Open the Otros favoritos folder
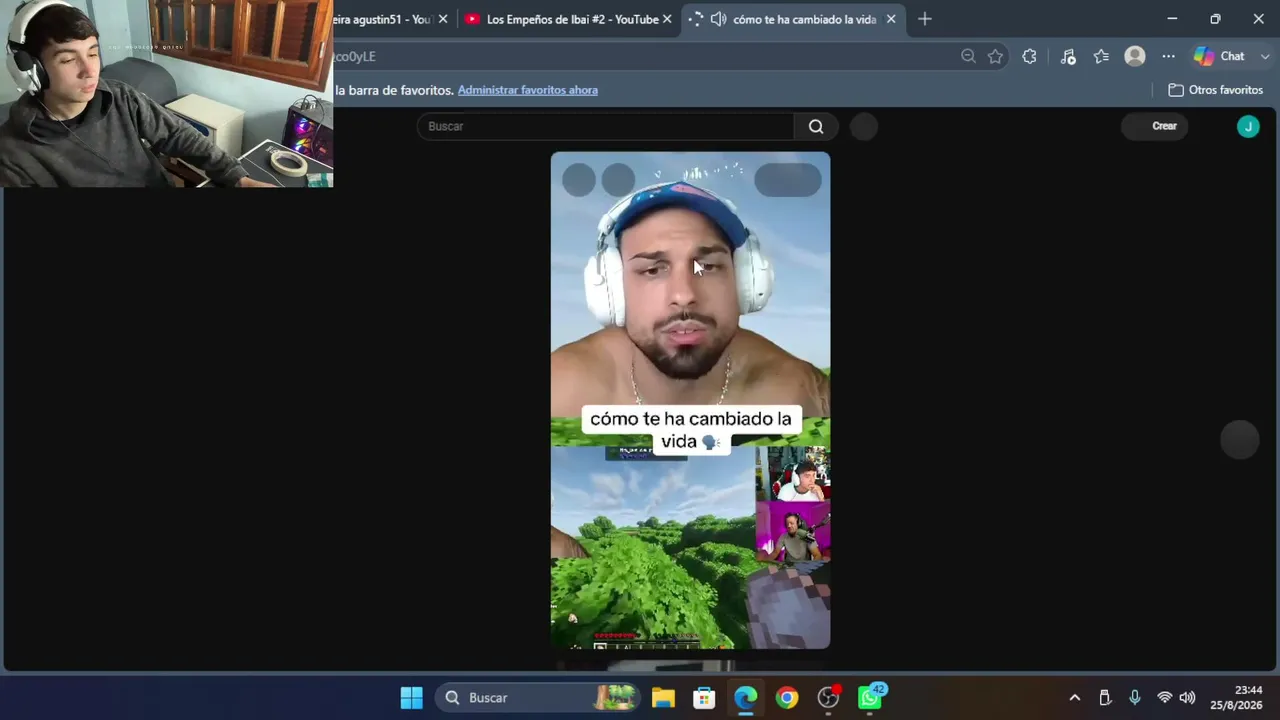This screenshot has height=720, width=1280. (x=1216, y=90)
